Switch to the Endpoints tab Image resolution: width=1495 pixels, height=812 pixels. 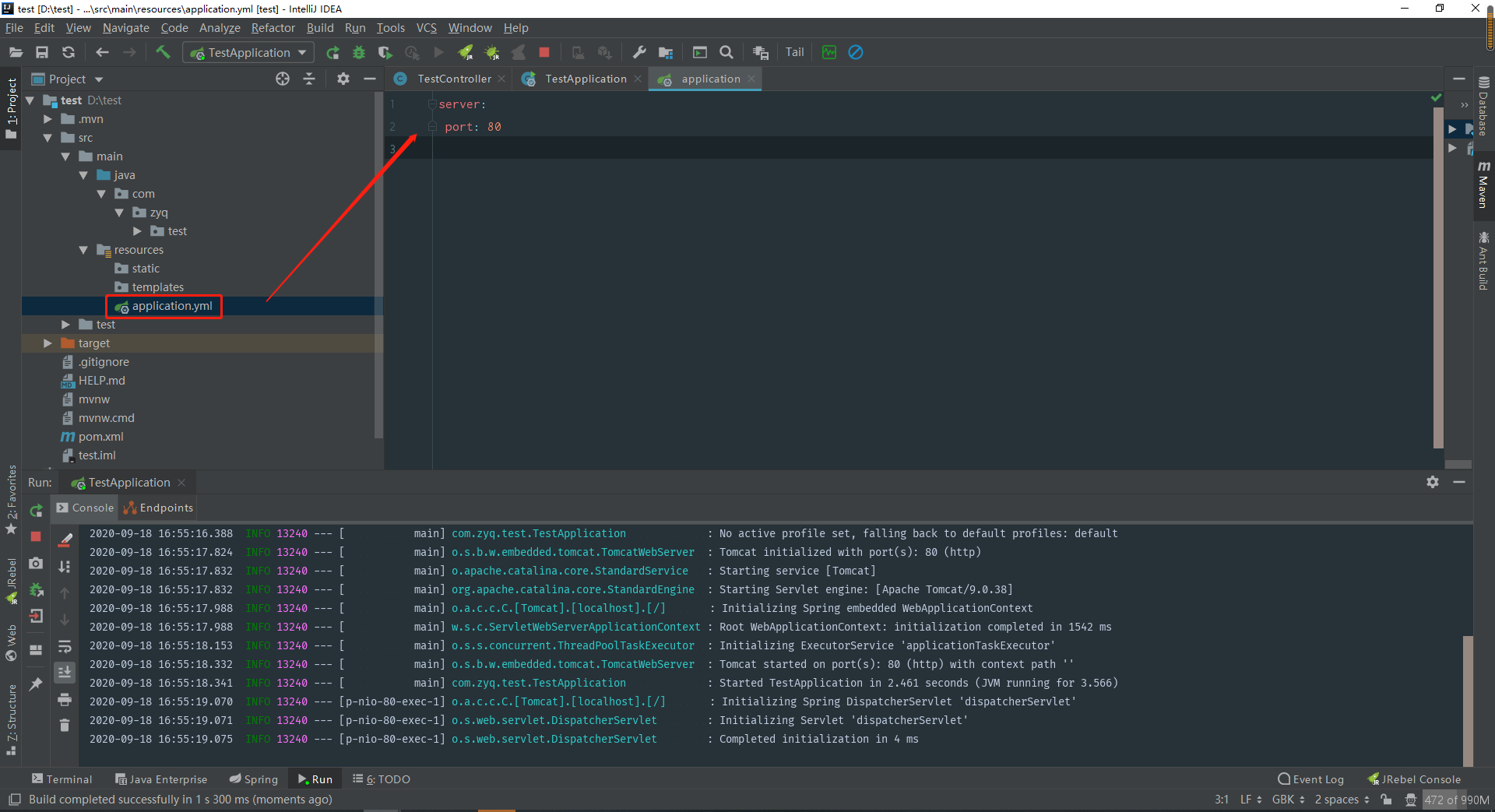158,508
